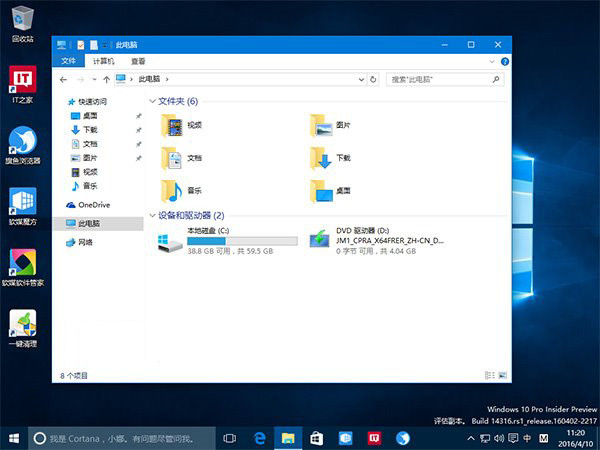Collapse the 文件夹 (6) group
This screenshot has height=450, width=600.
(152, 102)
